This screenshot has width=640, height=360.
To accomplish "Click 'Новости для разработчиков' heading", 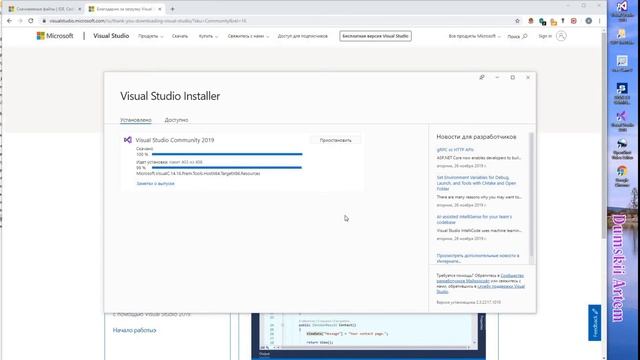I will pyautogui.click(x=476, y=137).
